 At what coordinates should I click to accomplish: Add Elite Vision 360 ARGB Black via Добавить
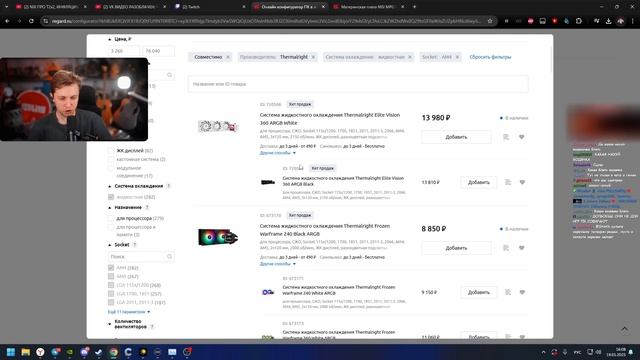tap(479, 182)
